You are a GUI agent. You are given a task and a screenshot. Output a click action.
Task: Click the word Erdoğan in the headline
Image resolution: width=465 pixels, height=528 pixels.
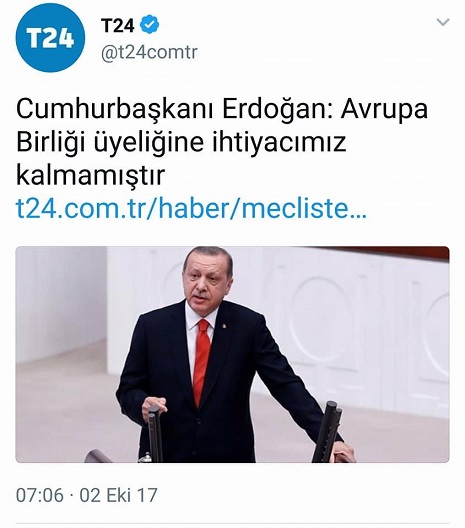click(x=277, y=110)
